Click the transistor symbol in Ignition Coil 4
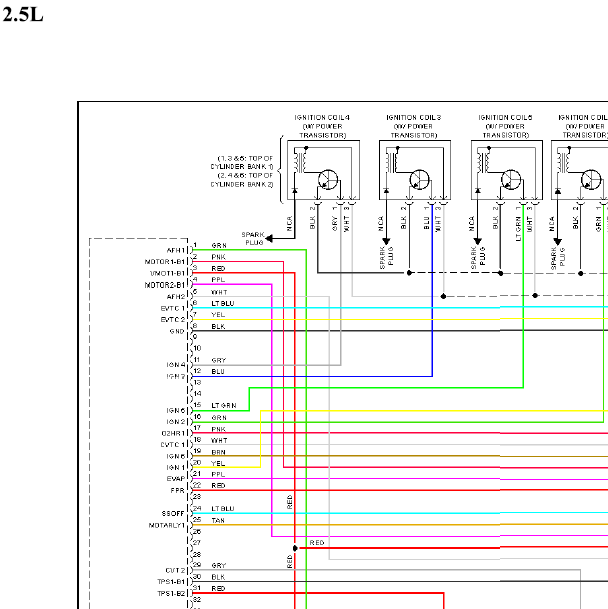The image size is (608, 609). [x=328, y=180]
